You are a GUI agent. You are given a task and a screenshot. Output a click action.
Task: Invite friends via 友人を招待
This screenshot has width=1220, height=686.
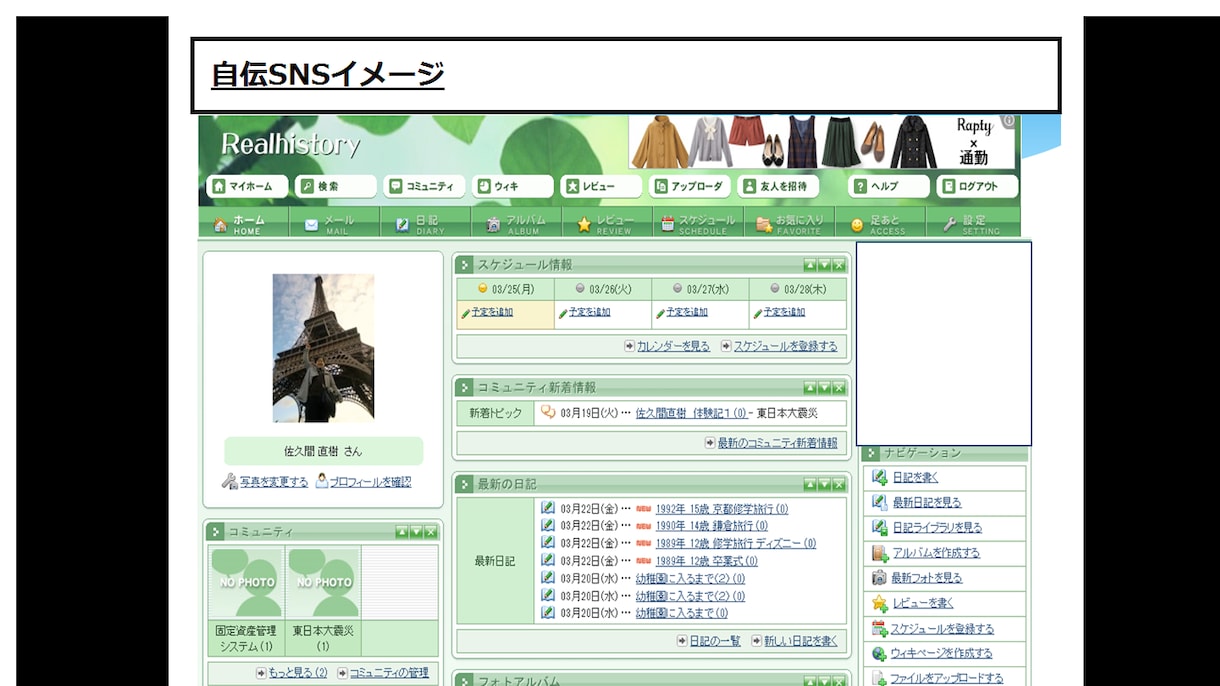(779, 186)
